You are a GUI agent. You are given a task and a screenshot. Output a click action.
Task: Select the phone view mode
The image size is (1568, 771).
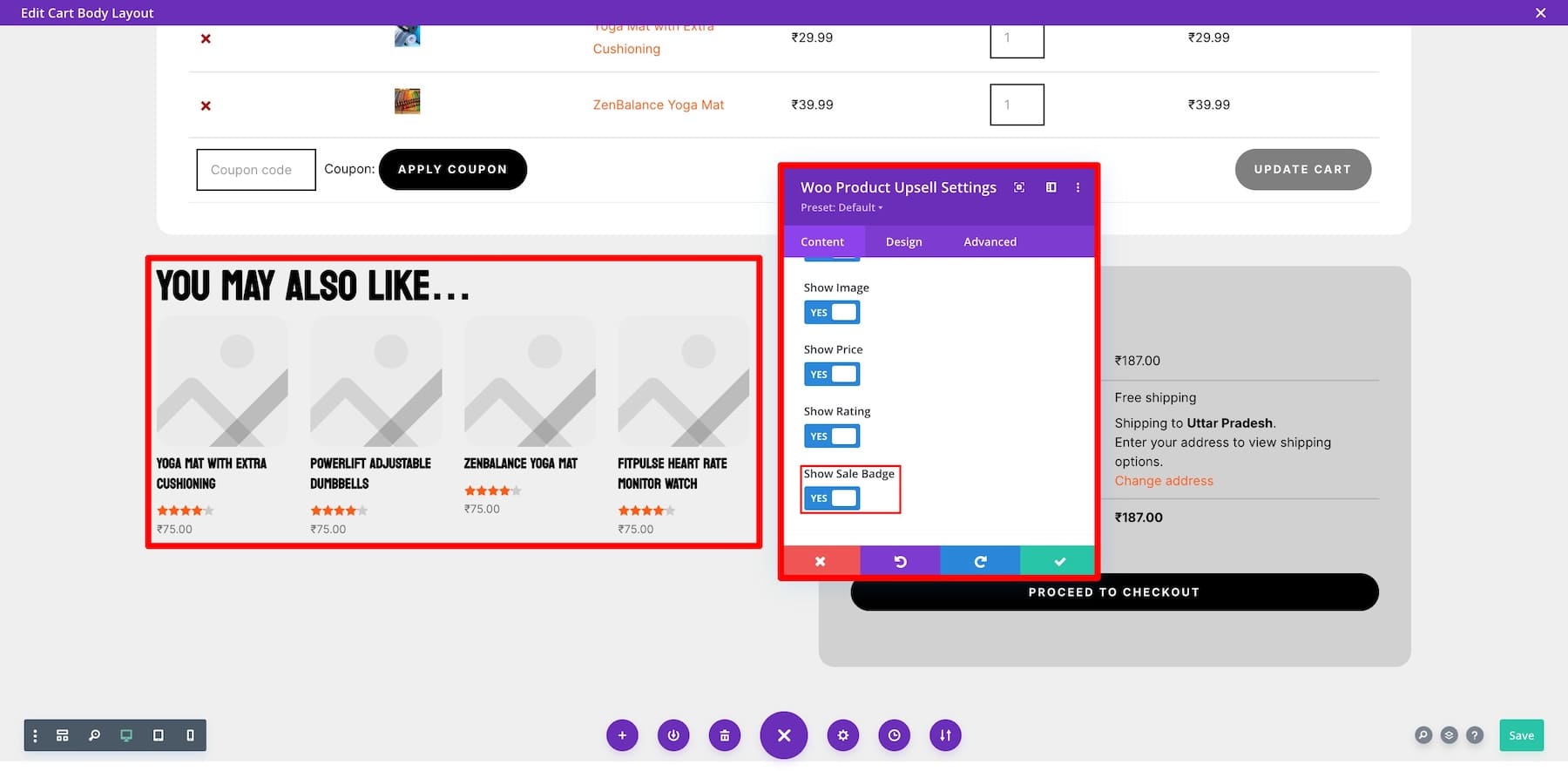click(190, 736)
